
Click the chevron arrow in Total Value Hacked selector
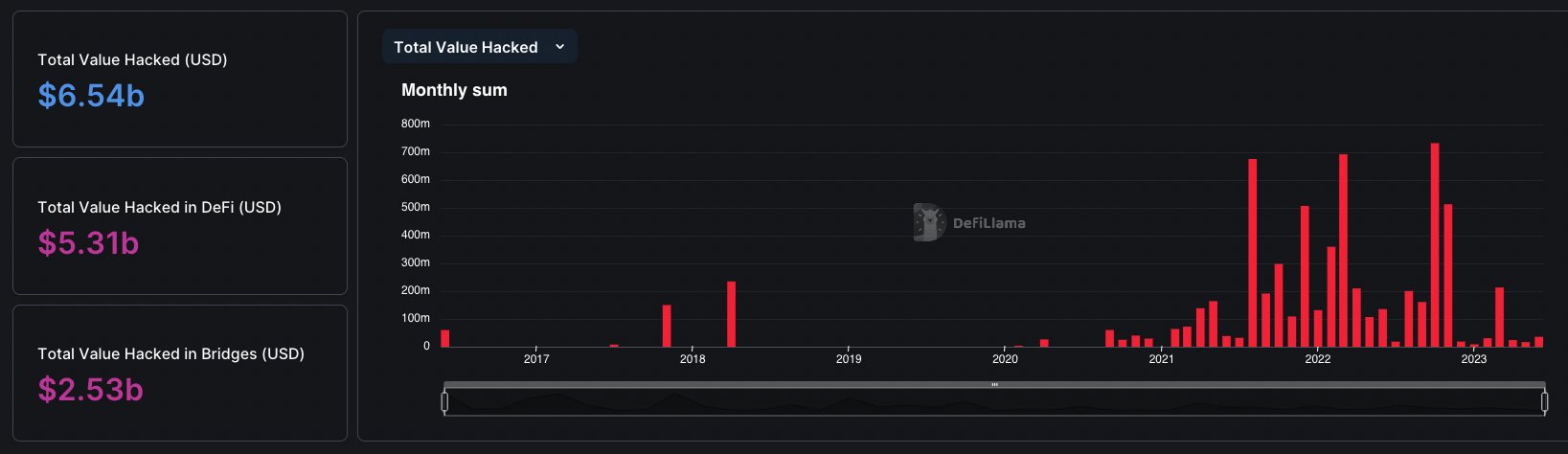[x=560, y=47]
